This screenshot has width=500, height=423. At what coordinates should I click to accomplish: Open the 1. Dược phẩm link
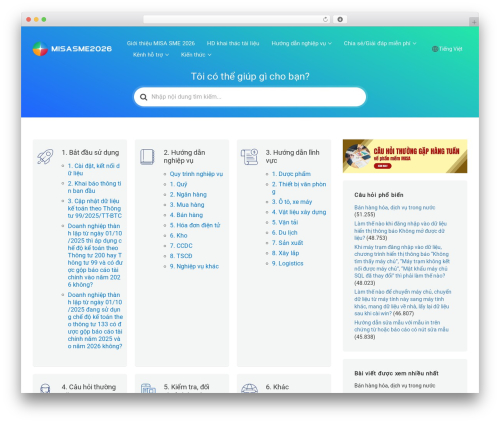(291, 174)
